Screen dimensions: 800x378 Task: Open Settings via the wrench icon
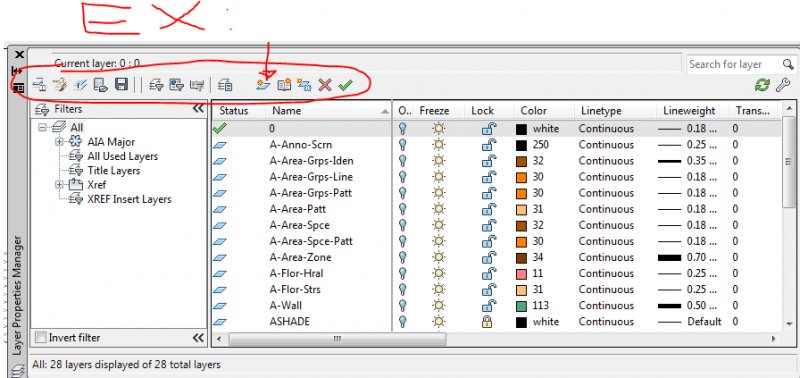click(783, 85)
